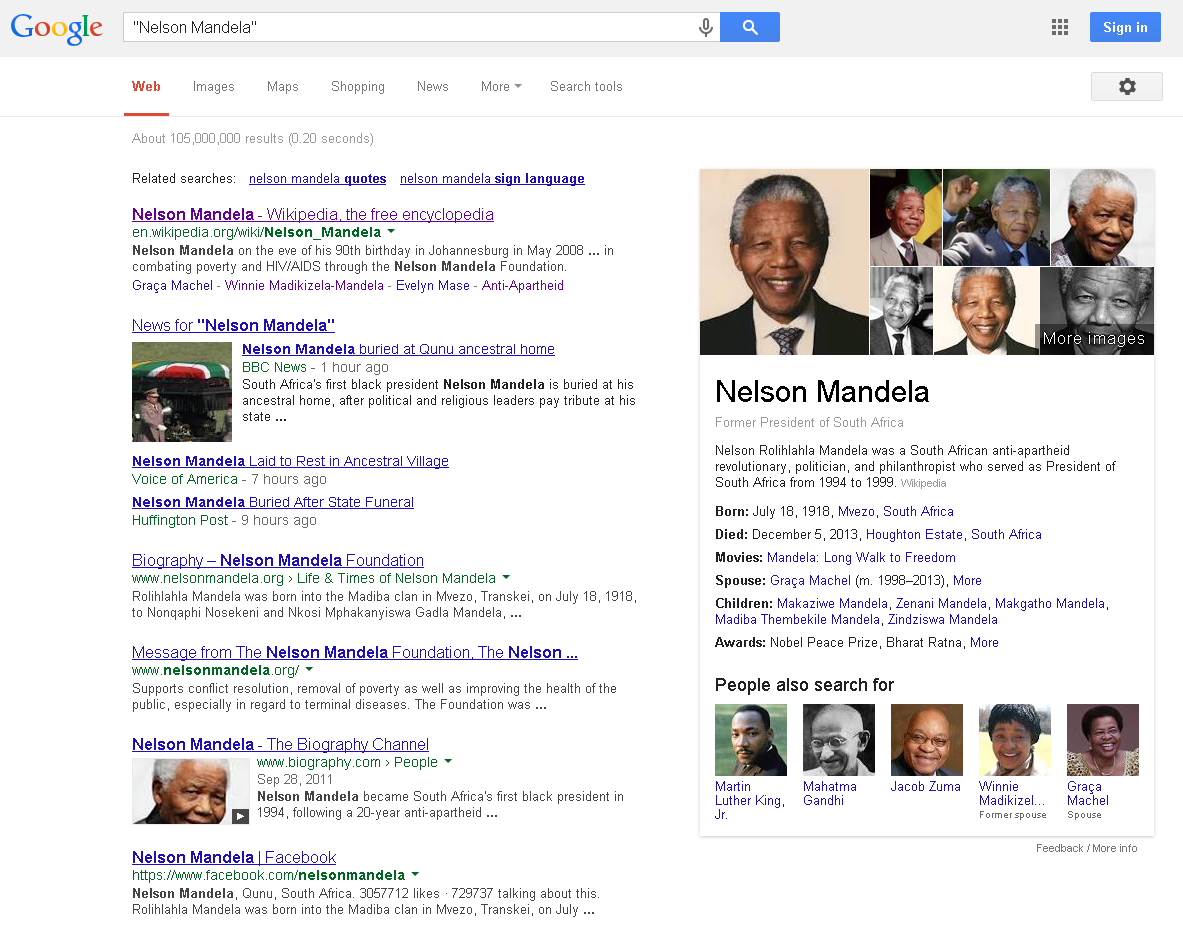Focus the search input field

(410, 27)
